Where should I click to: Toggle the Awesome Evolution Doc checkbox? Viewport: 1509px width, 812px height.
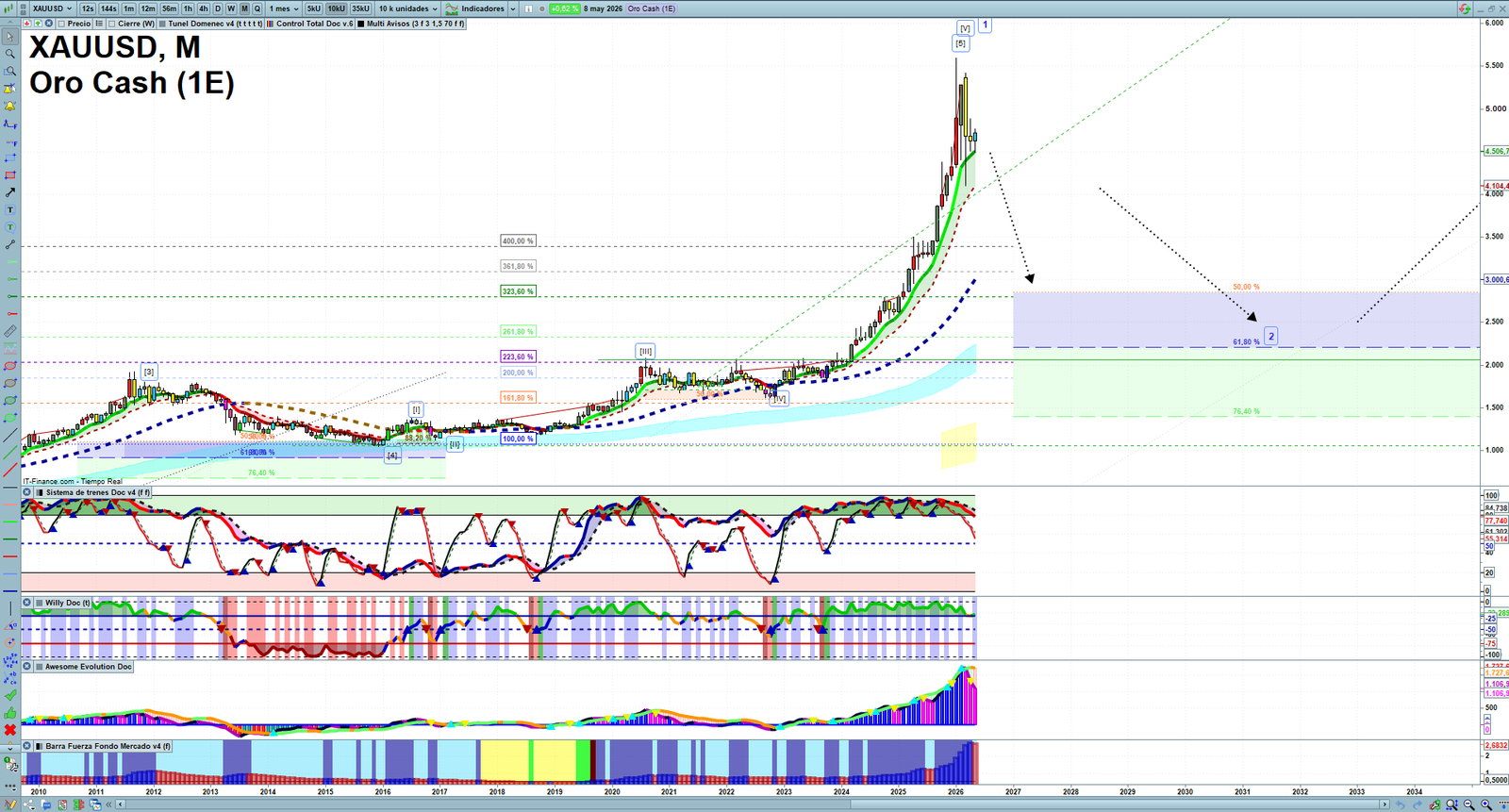tap(40, 667)
